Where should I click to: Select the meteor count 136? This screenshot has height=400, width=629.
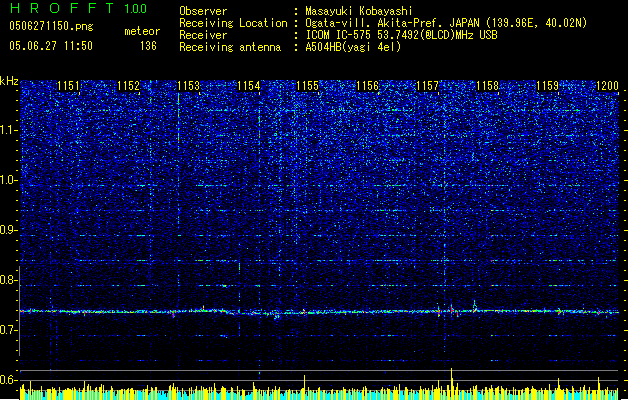[x=148, y=46]
